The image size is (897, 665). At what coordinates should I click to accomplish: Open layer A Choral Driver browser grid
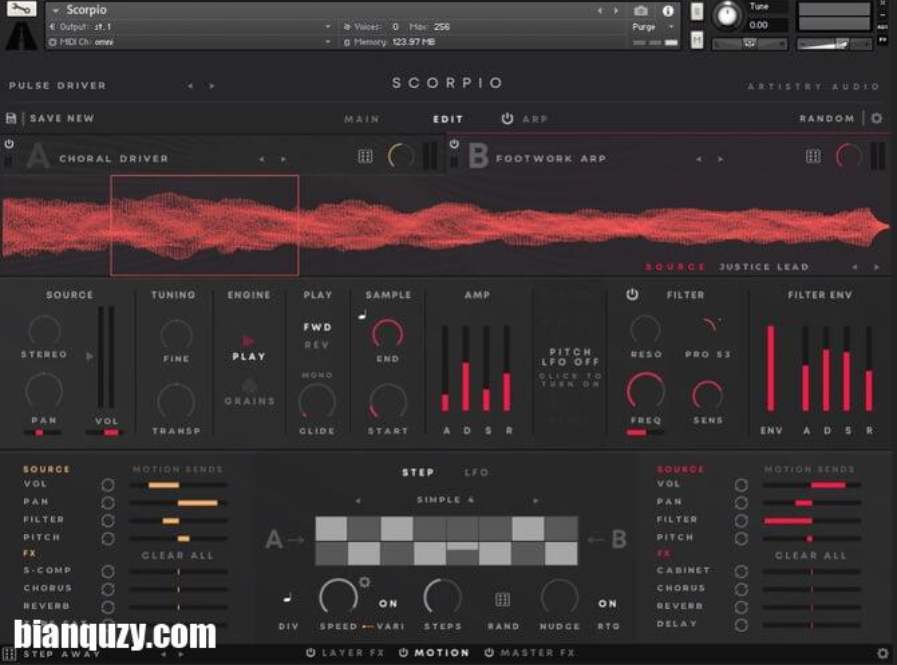click(365, 156)
